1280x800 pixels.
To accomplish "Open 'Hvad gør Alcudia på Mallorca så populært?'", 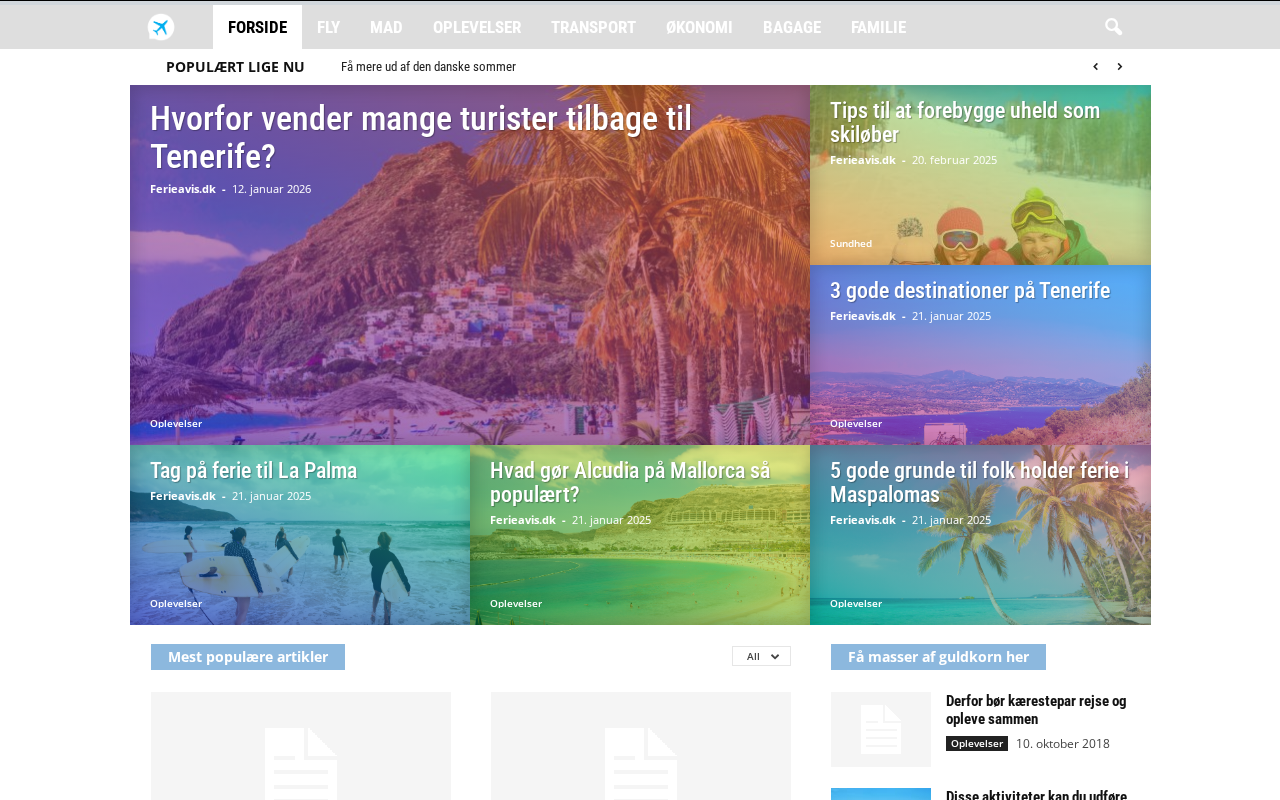I will [630, 482].
